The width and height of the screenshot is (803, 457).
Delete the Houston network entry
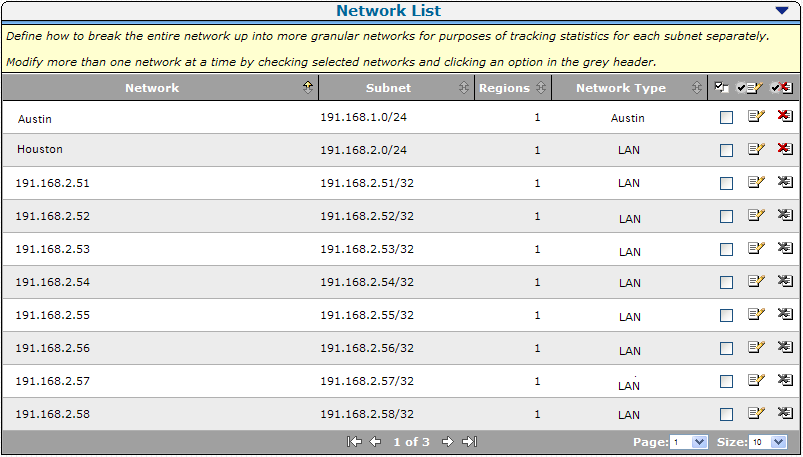click(x=785, y=149)
